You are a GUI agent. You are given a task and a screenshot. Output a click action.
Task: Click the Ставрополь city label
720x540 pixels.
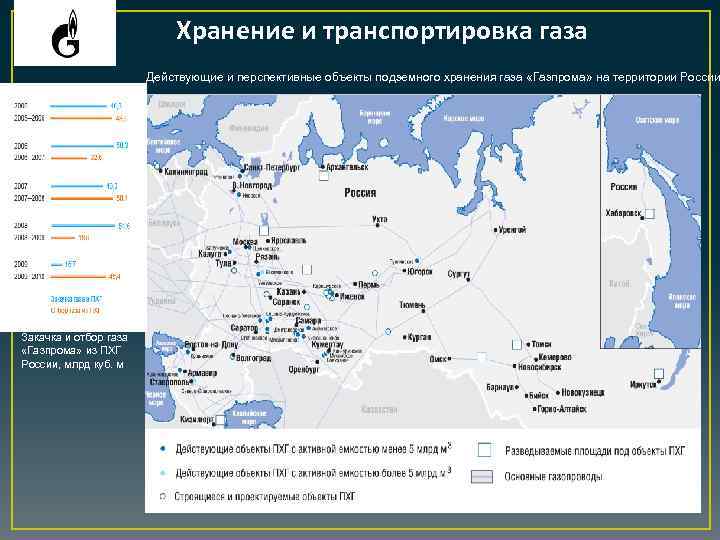(x=170, y=382)
